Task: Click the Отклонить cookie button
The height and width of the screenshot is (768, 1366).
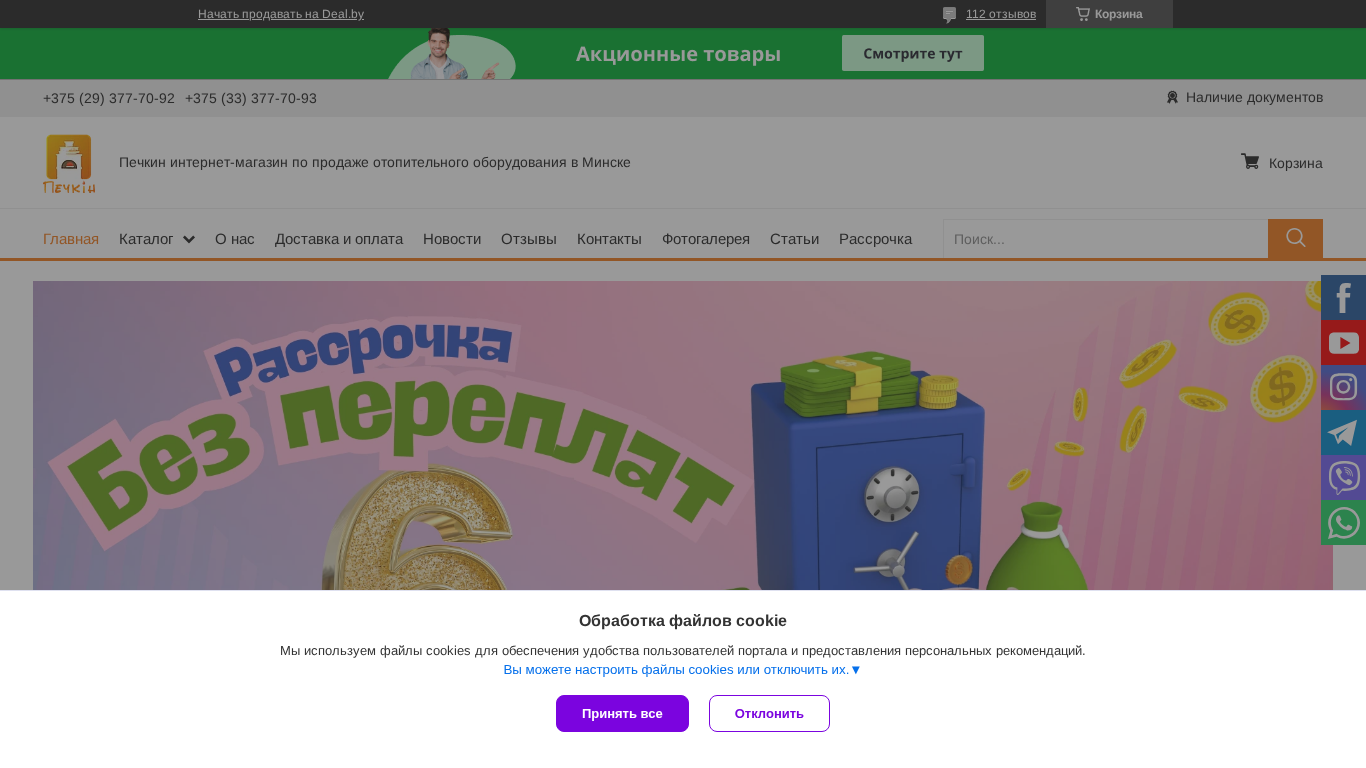Action: pos(769,713)
